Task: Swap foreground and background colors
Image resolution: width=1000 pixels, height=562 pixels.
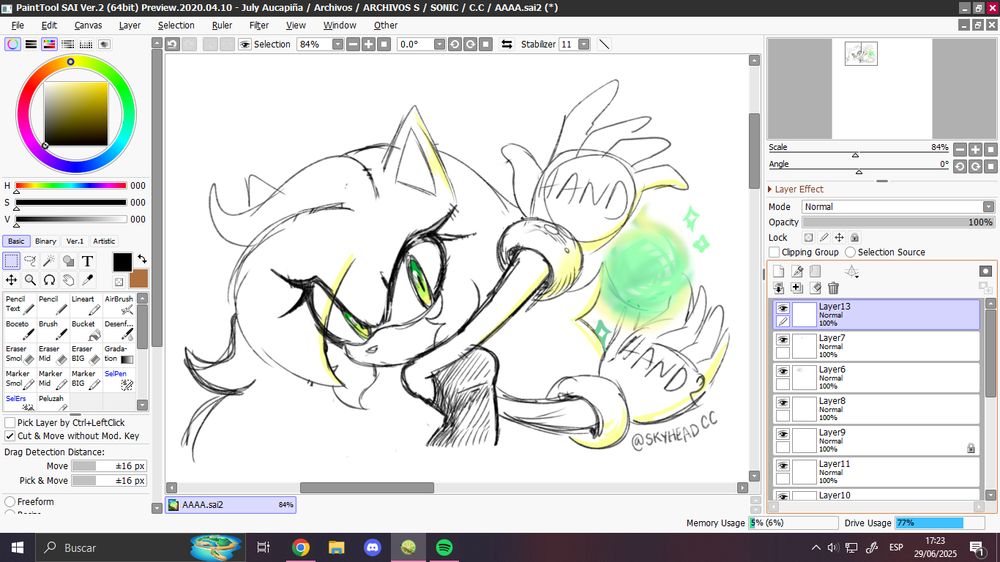Action: [142, 259]
